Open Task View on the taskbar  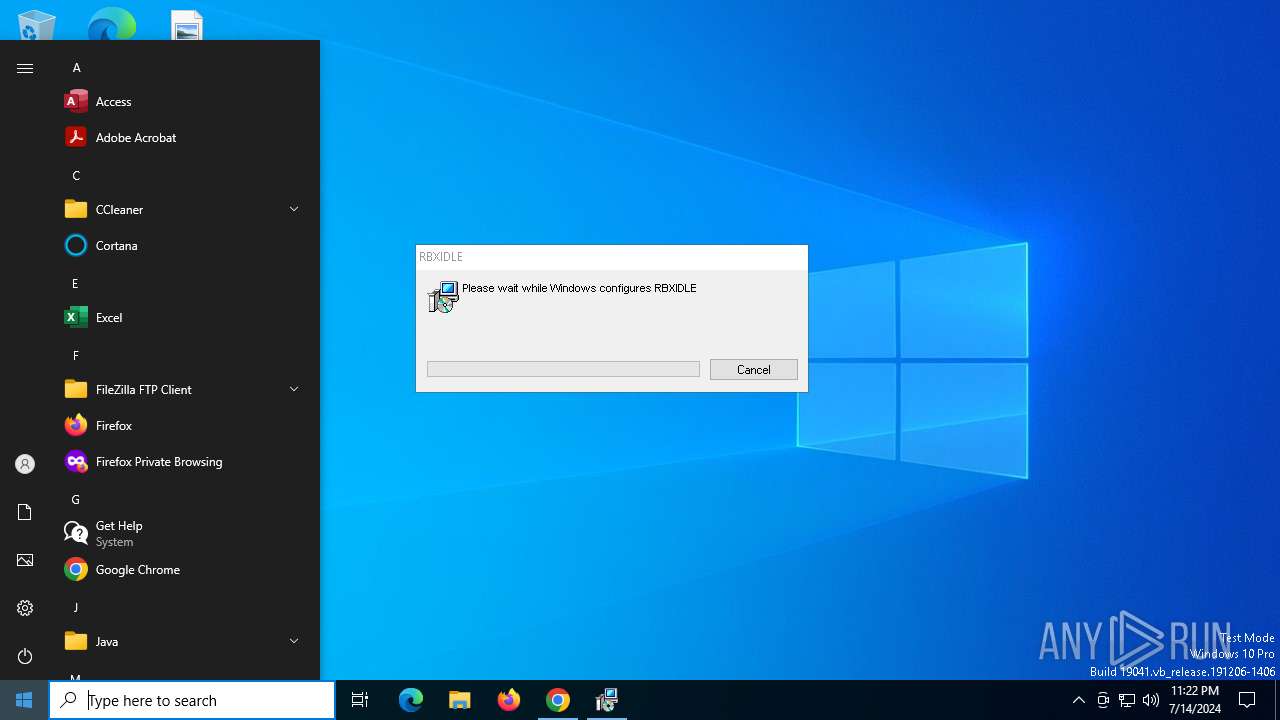click(x=360, y=700)
